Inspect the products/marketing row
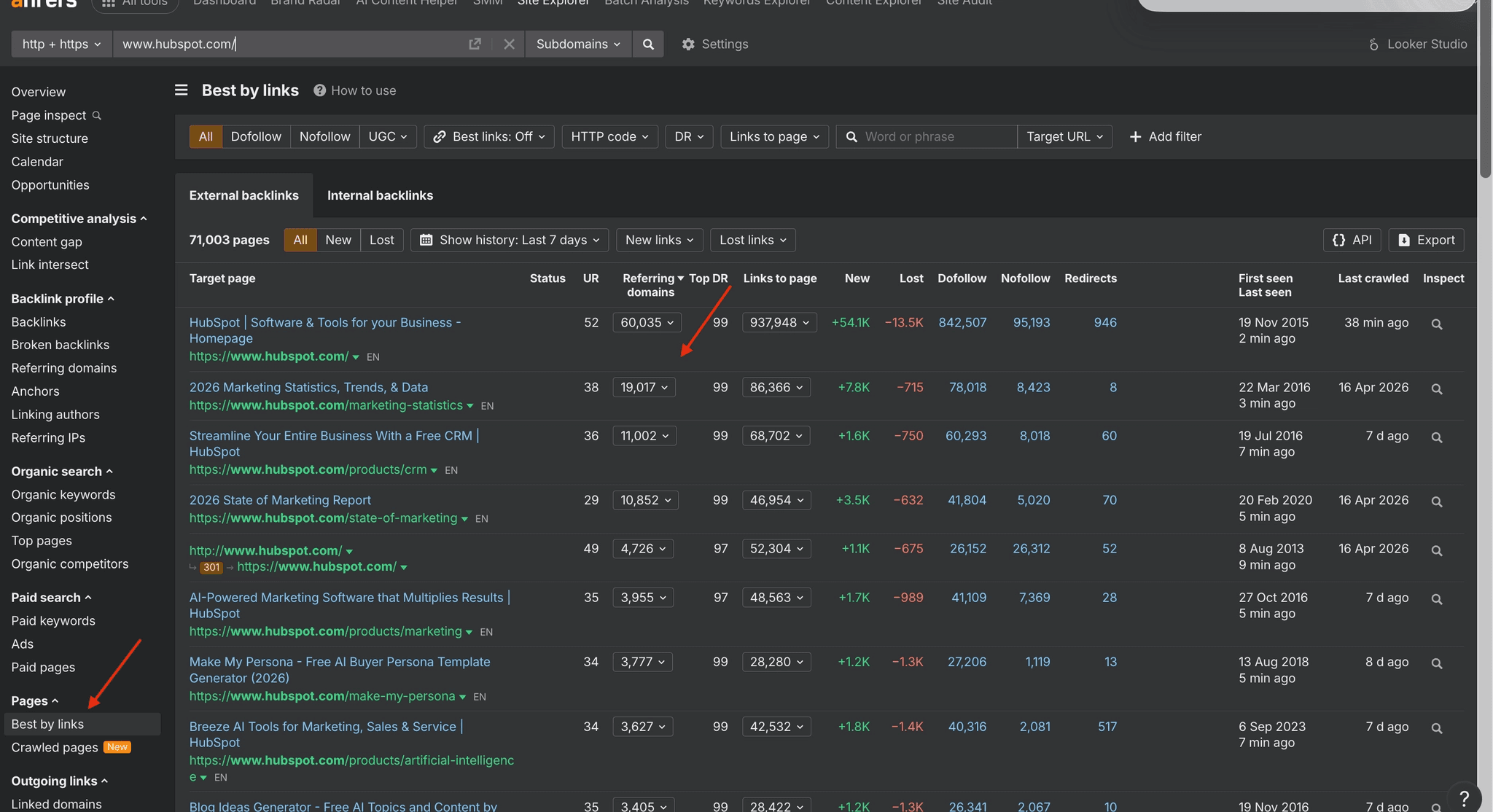Screen dimensions: 1493x812 (1436, 598)
